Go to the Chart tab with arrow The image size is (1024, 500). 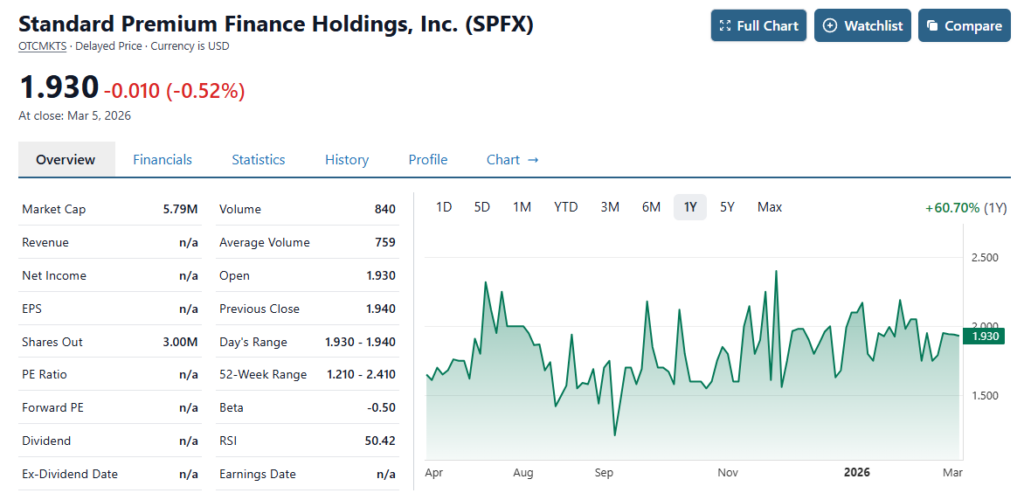coord(512,160)
